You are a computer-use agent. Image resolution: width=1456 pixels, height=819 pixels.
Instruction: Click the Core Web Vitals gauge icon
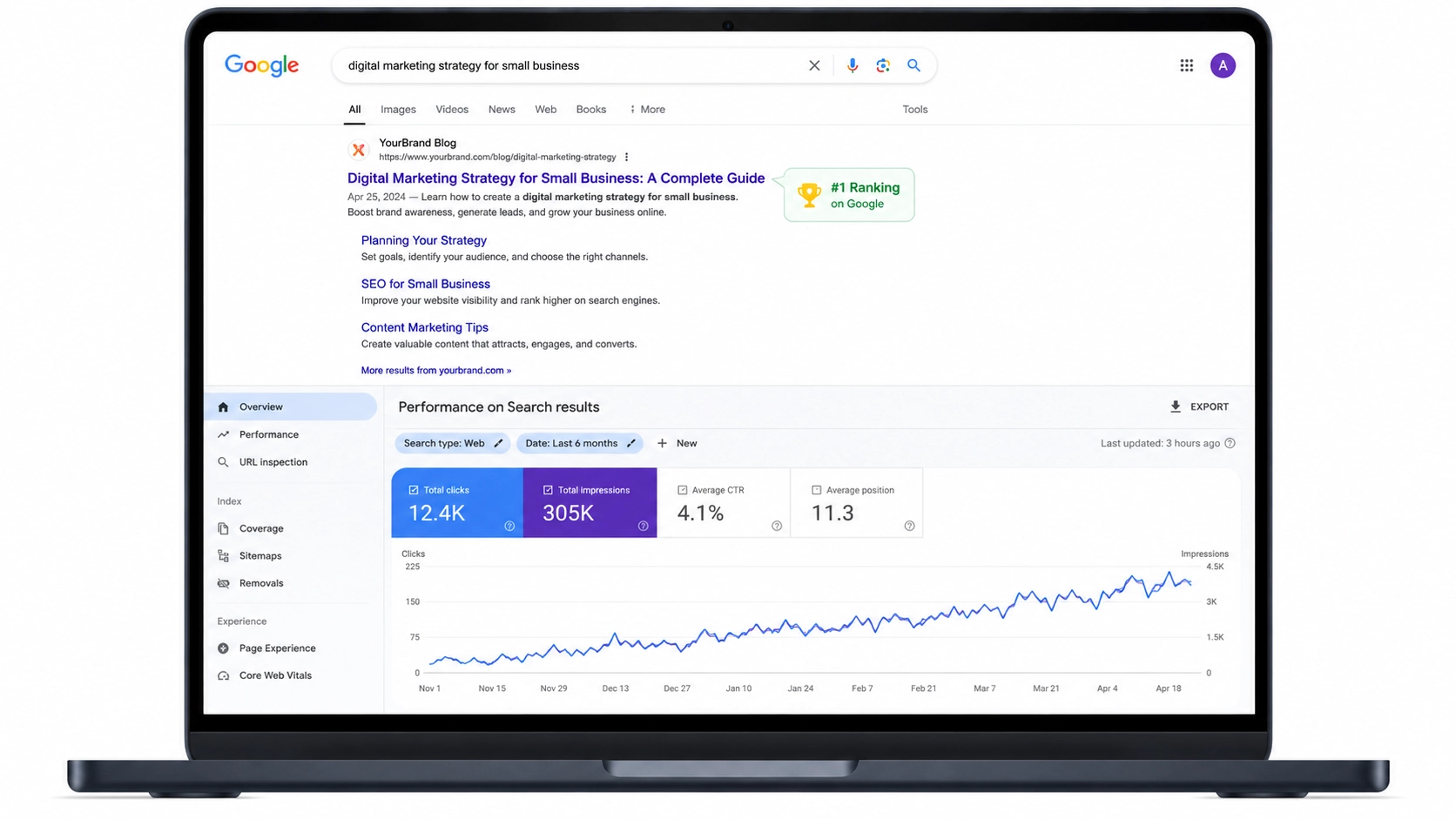(x=224, y=675)
